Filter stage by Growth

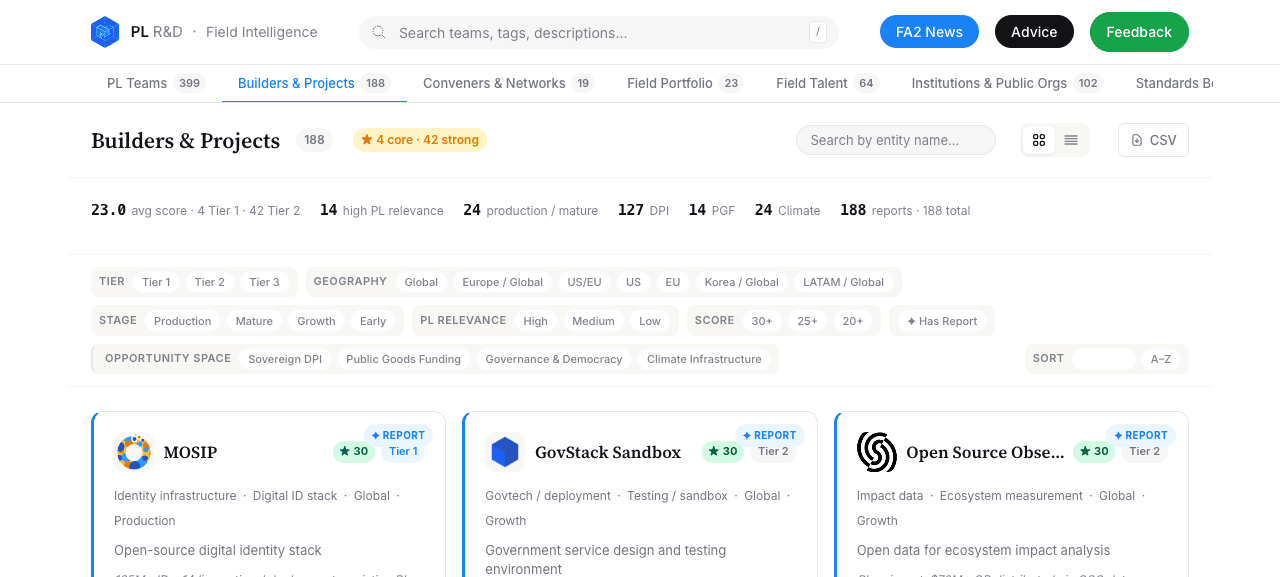coord(316,321)
